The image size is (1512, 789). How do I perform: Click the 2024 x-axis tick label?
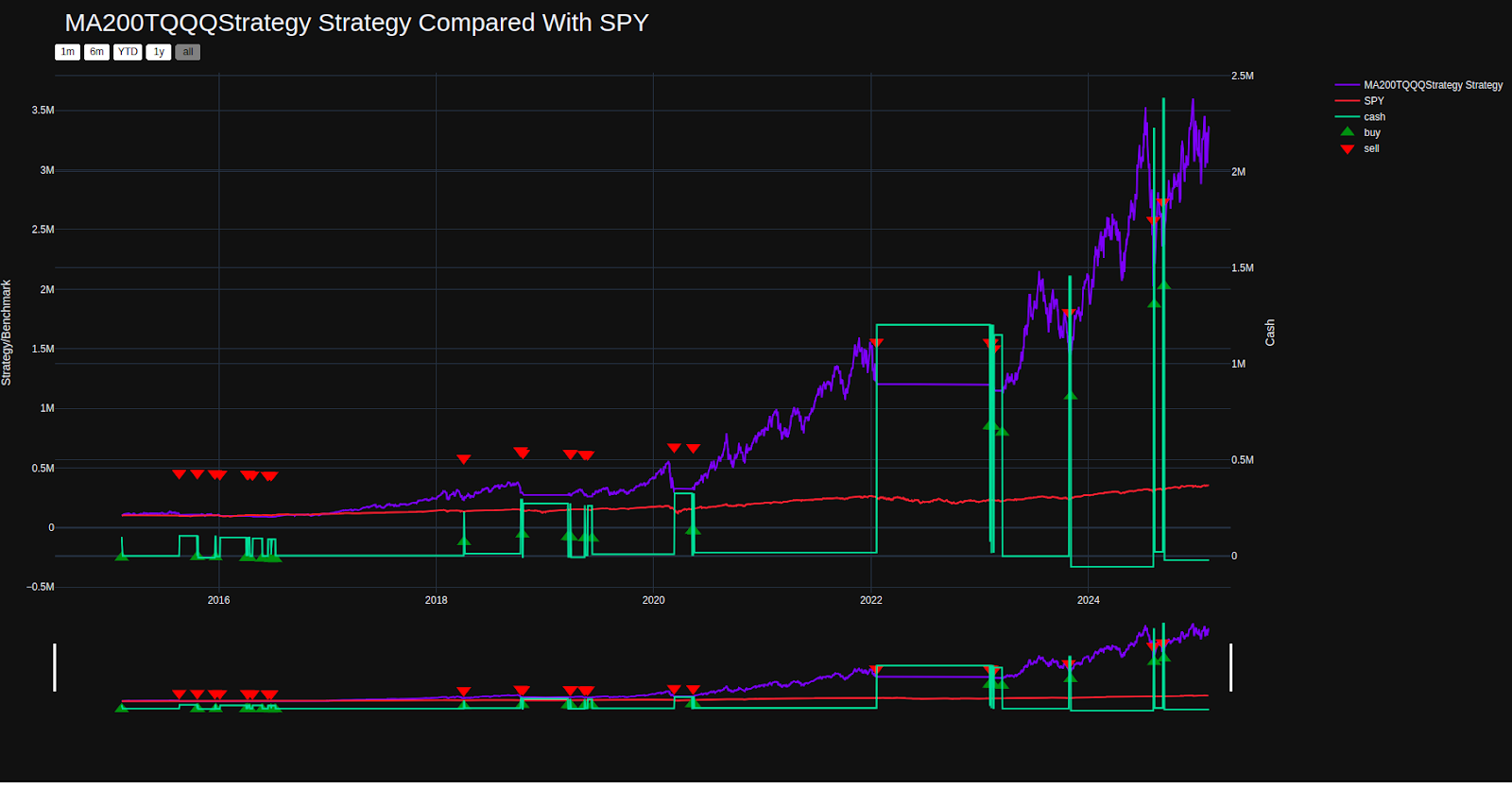pyautogui.click(x=1088, y=600)
